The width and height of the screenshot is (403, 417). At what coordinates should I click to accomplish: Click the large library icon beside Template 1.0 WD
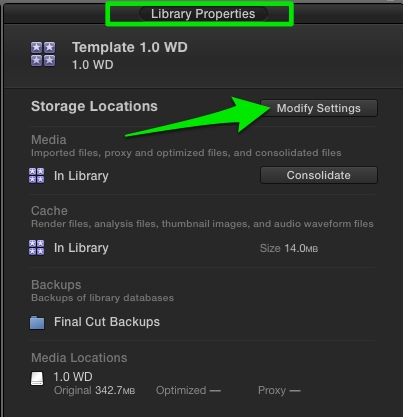(43, 54)
